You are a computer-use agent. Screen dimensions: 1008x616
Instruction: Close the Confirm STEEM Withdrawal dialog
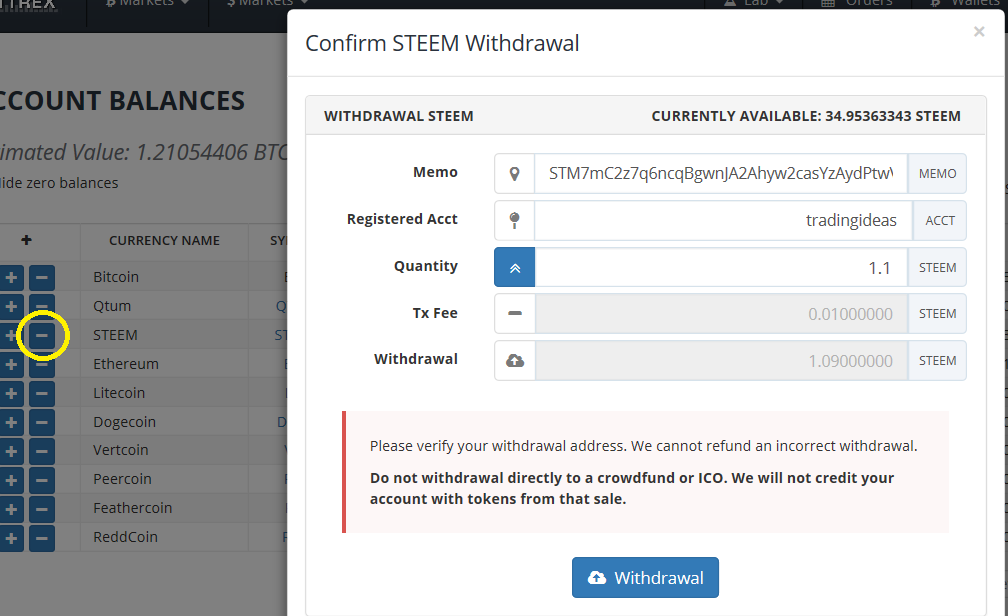point(979,32)
